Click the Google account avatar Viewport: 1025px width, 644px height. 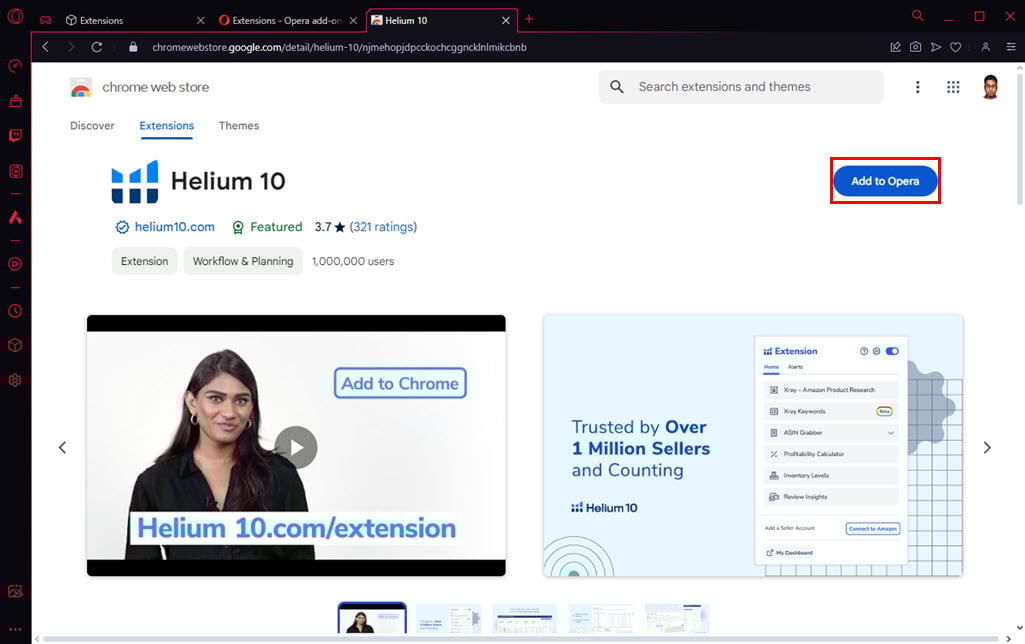pos(990,87)
